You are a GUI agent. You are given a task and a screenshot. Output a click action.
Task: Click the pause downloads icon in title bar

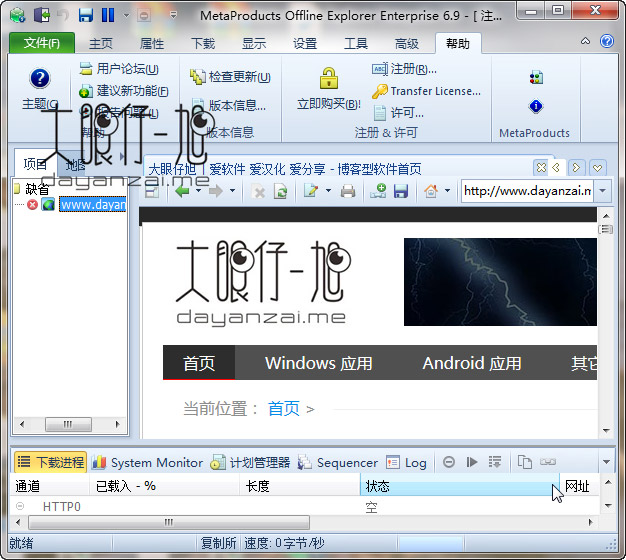pos(108,16)
